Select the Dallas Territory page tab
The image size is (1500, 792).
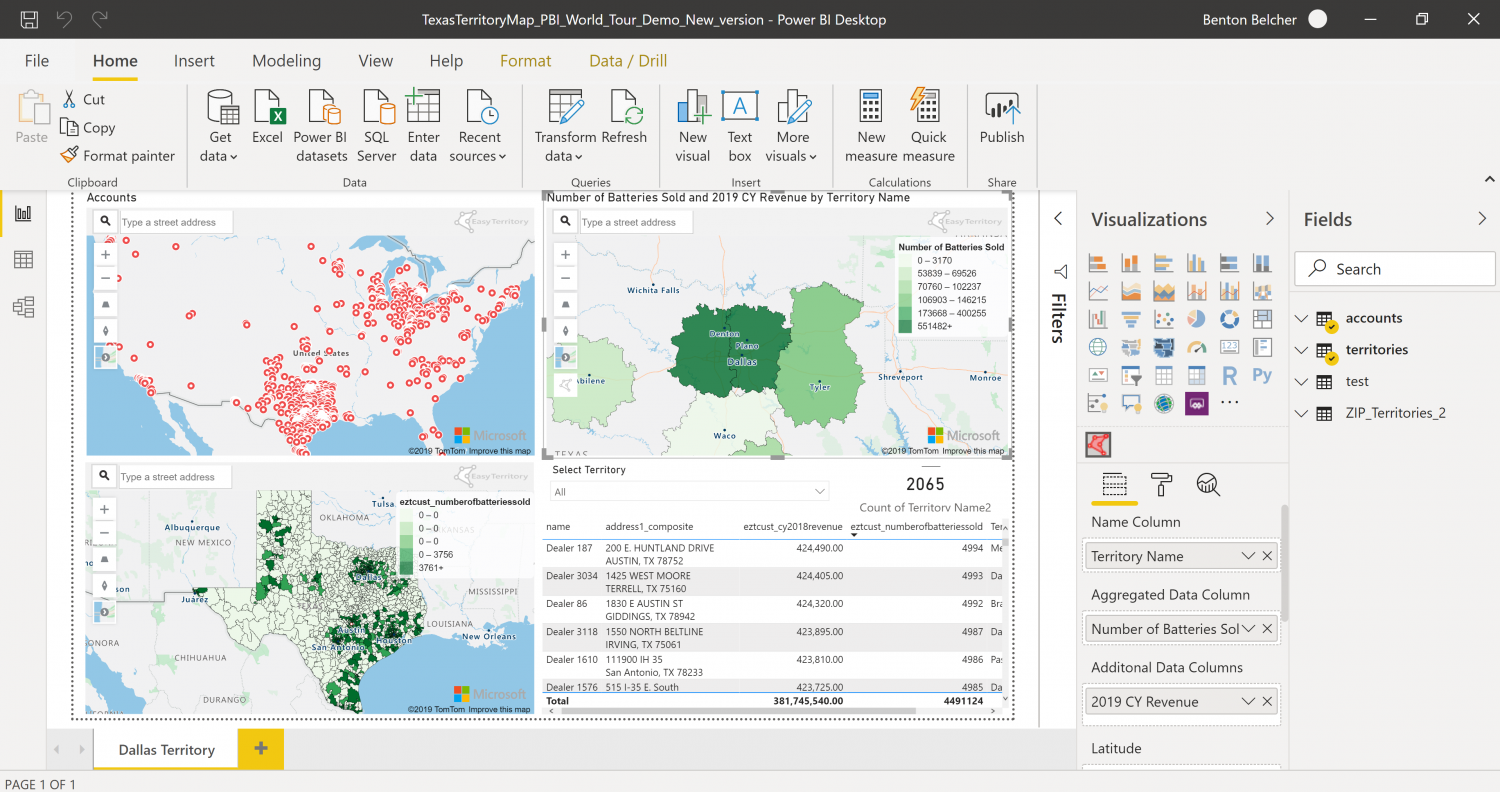click(x=165, y=749)
